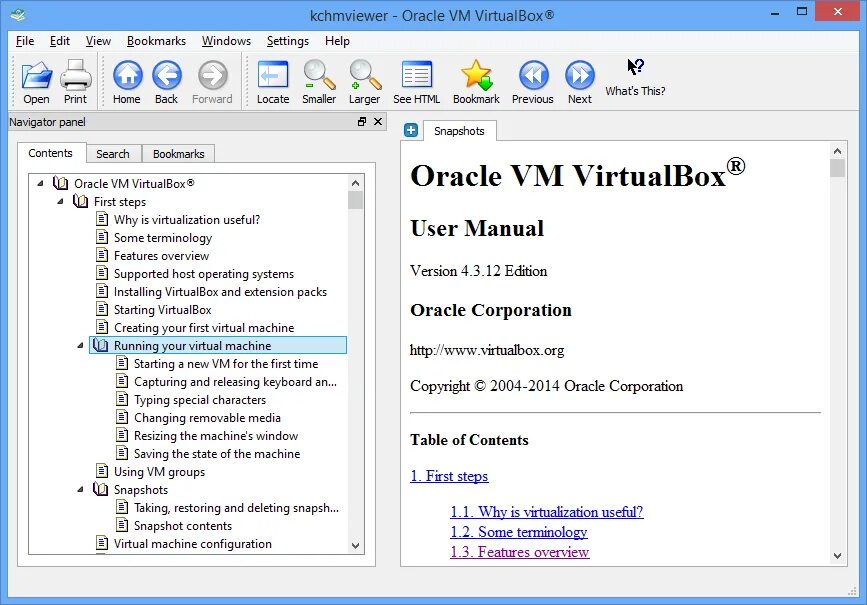This screenshot has height=605, width=867.
Task: Collapse the Oracle VM VirtualBox root node
Action: pos(40,183)
